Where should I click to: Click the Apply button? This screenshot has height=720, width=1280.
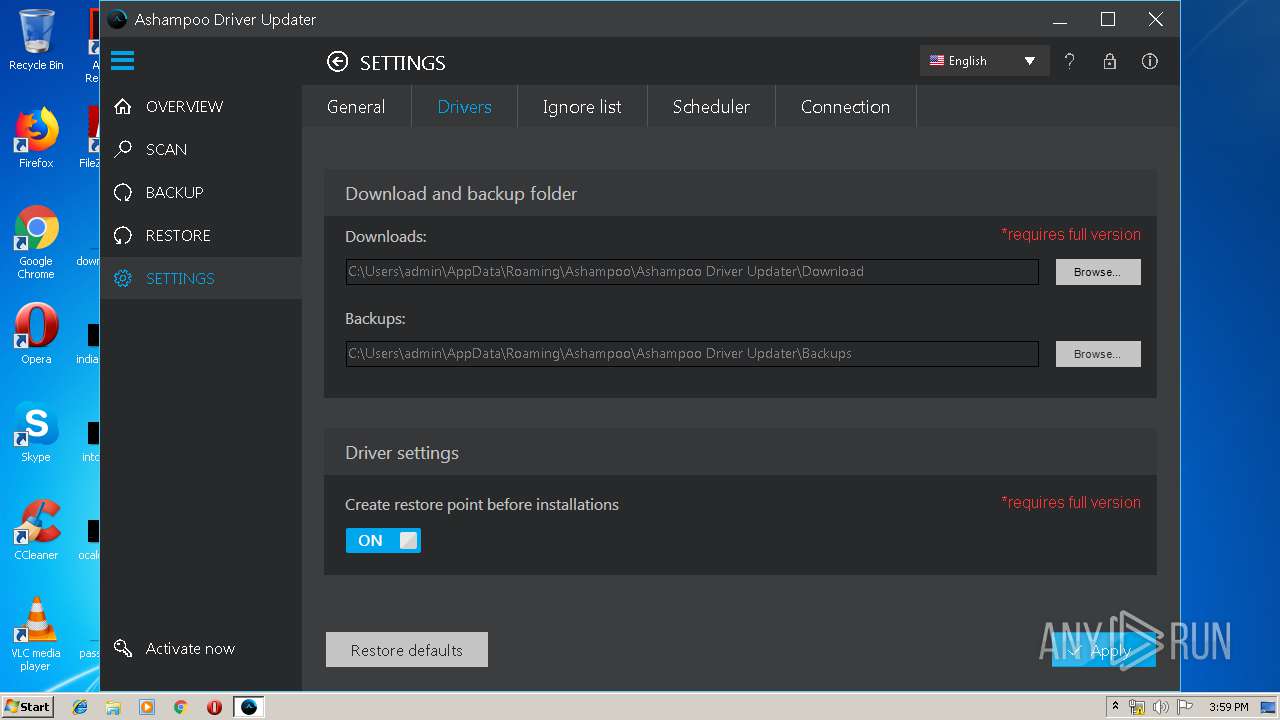pyautogui.click(x=1104, y=650)
